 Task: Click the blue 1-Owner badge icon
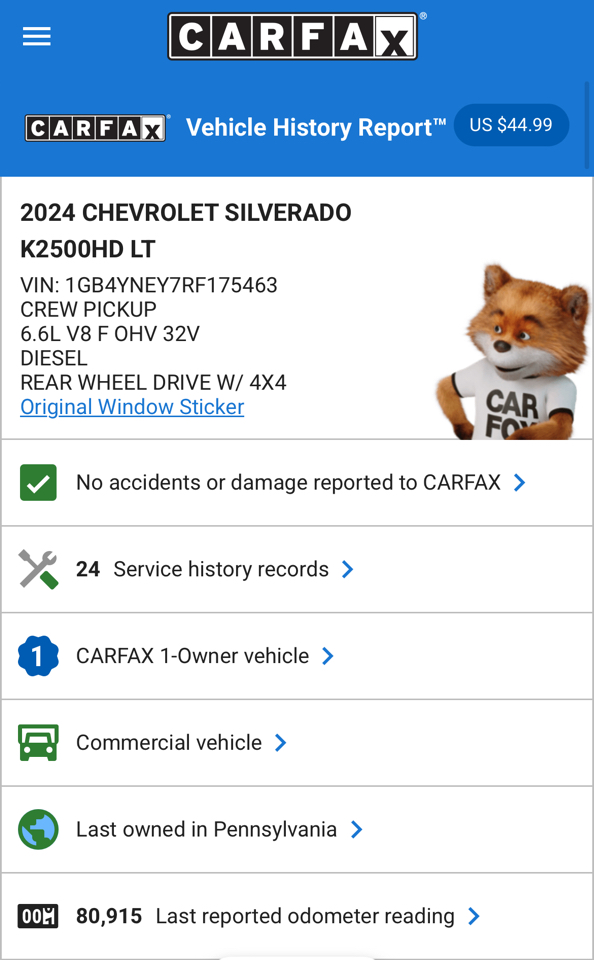[x=38, y=656]
